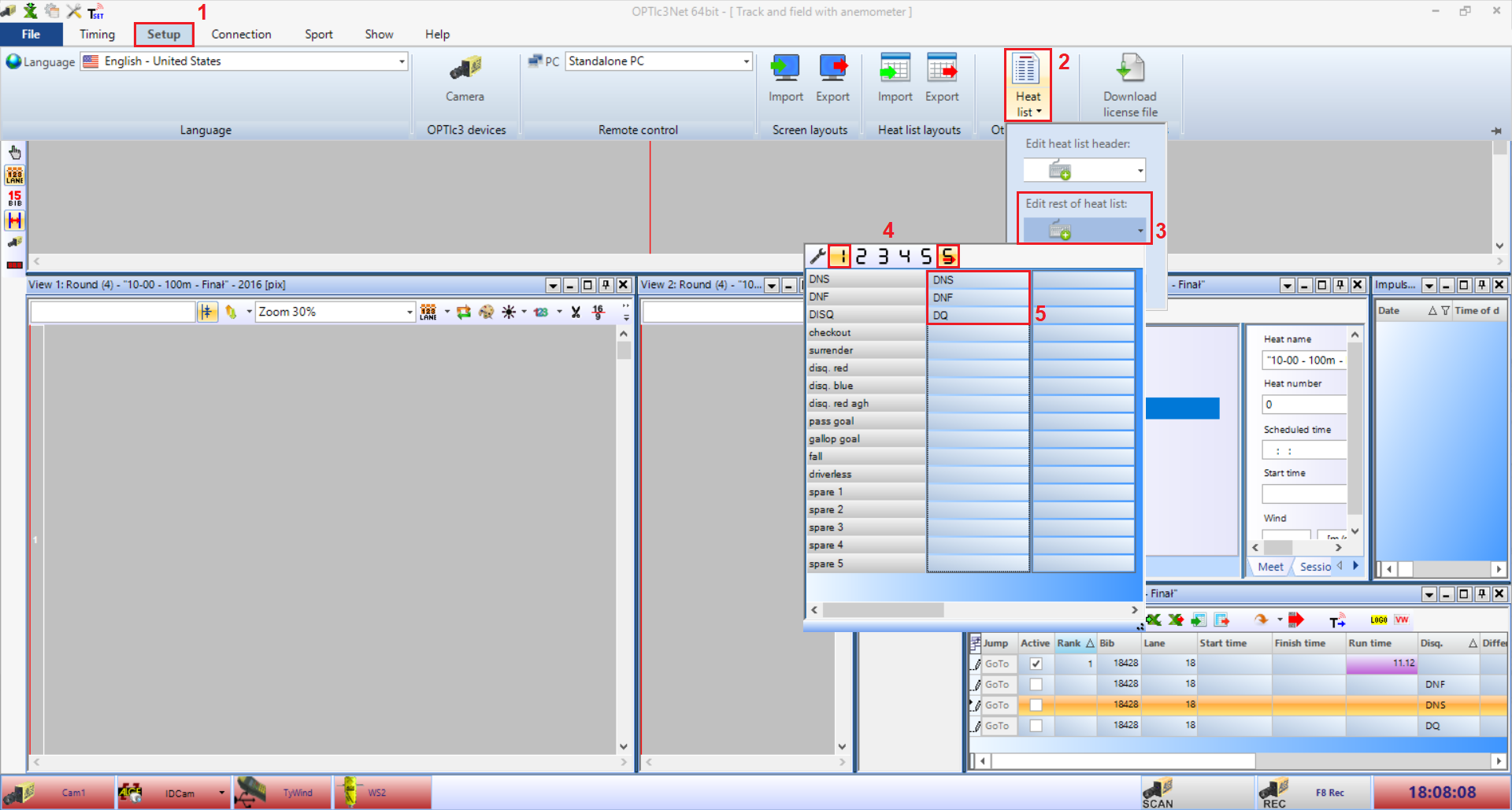Click the Heat number input field
The height and width of the screenshot is (810, 1512).
coord(1304,405)
